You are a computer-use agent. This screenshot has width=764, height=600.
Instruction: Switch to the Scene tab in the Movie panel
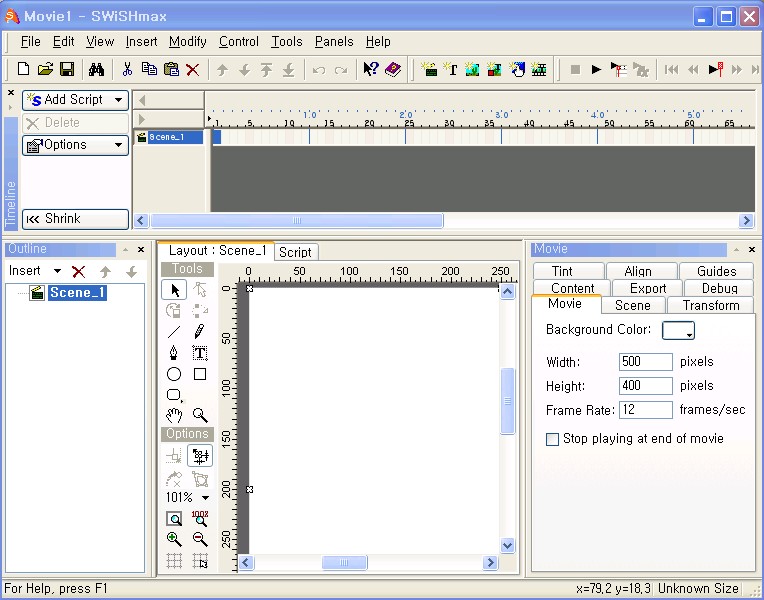click(x=633, y=305)
